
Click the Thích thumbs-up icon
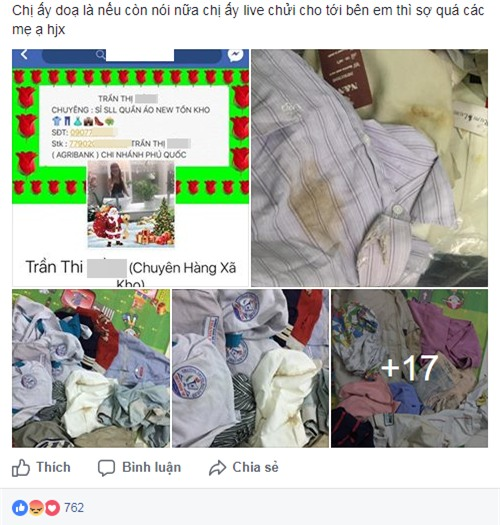tap(21, 467)
